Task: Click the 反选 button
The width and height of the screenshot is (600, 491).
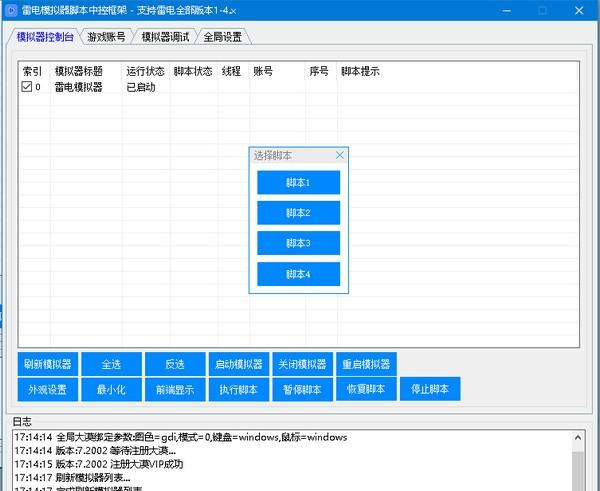Action: (175, 364)
